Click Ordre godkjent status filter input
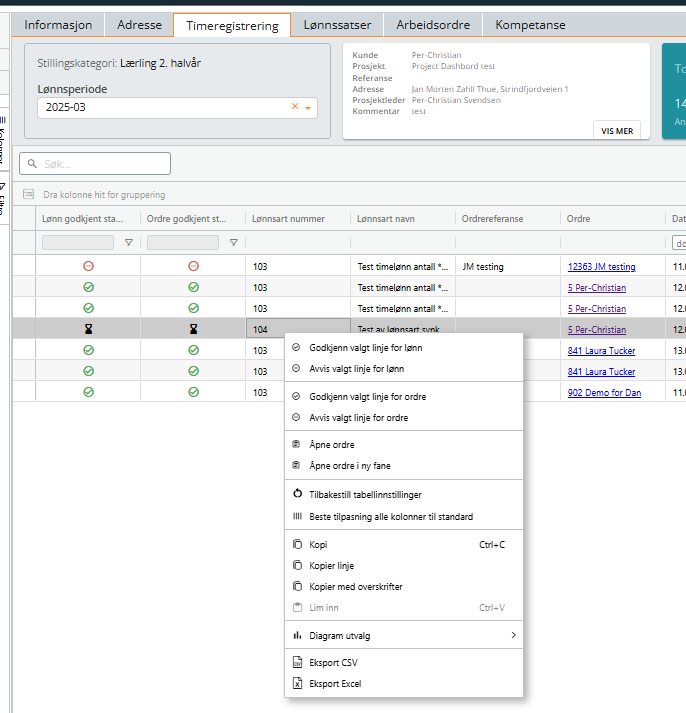Image resolution: width=686 pixels, height=713 pixels. [183, 243]
